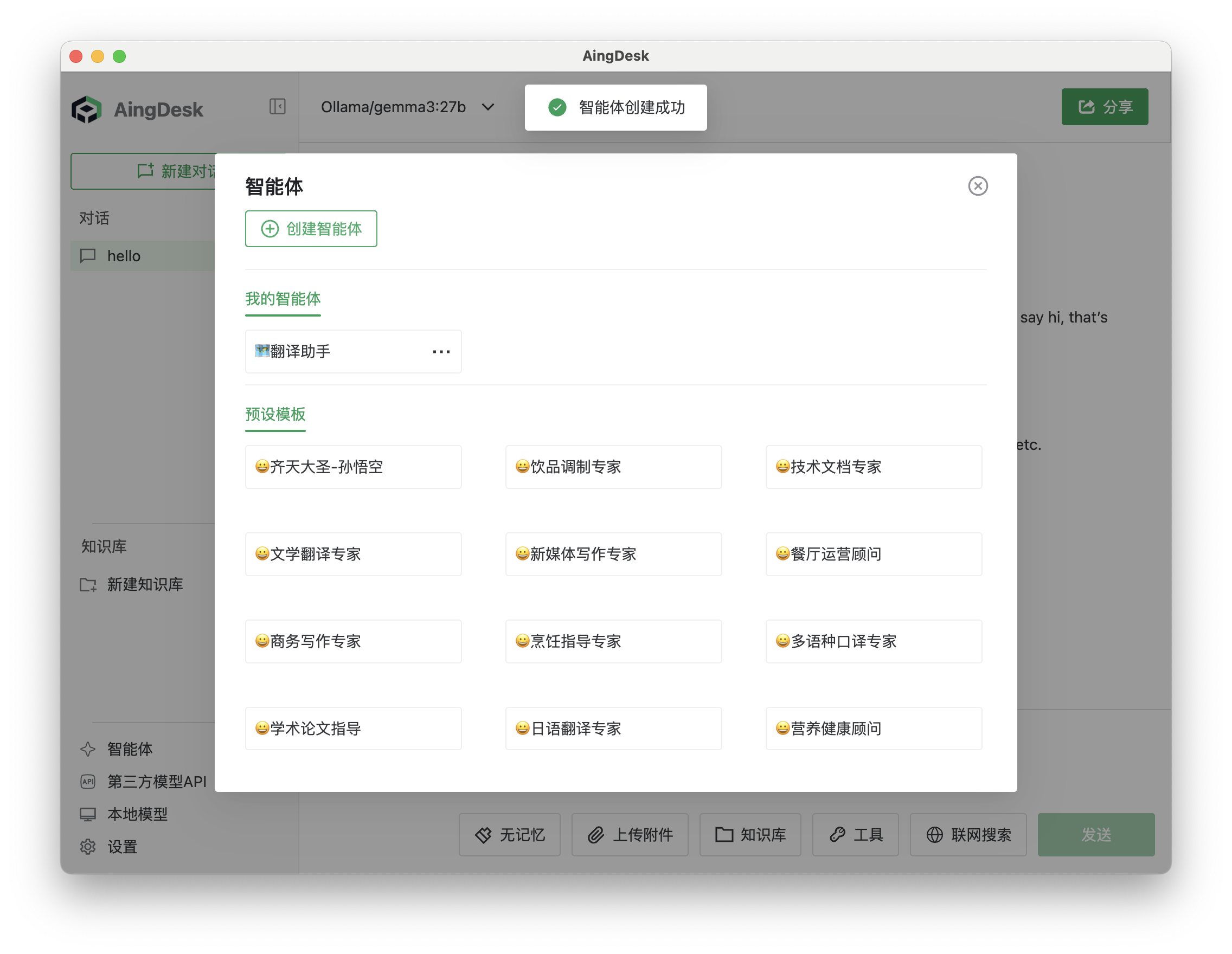
Task: Click the 创建智能体 button
Action: click(311, 229)
